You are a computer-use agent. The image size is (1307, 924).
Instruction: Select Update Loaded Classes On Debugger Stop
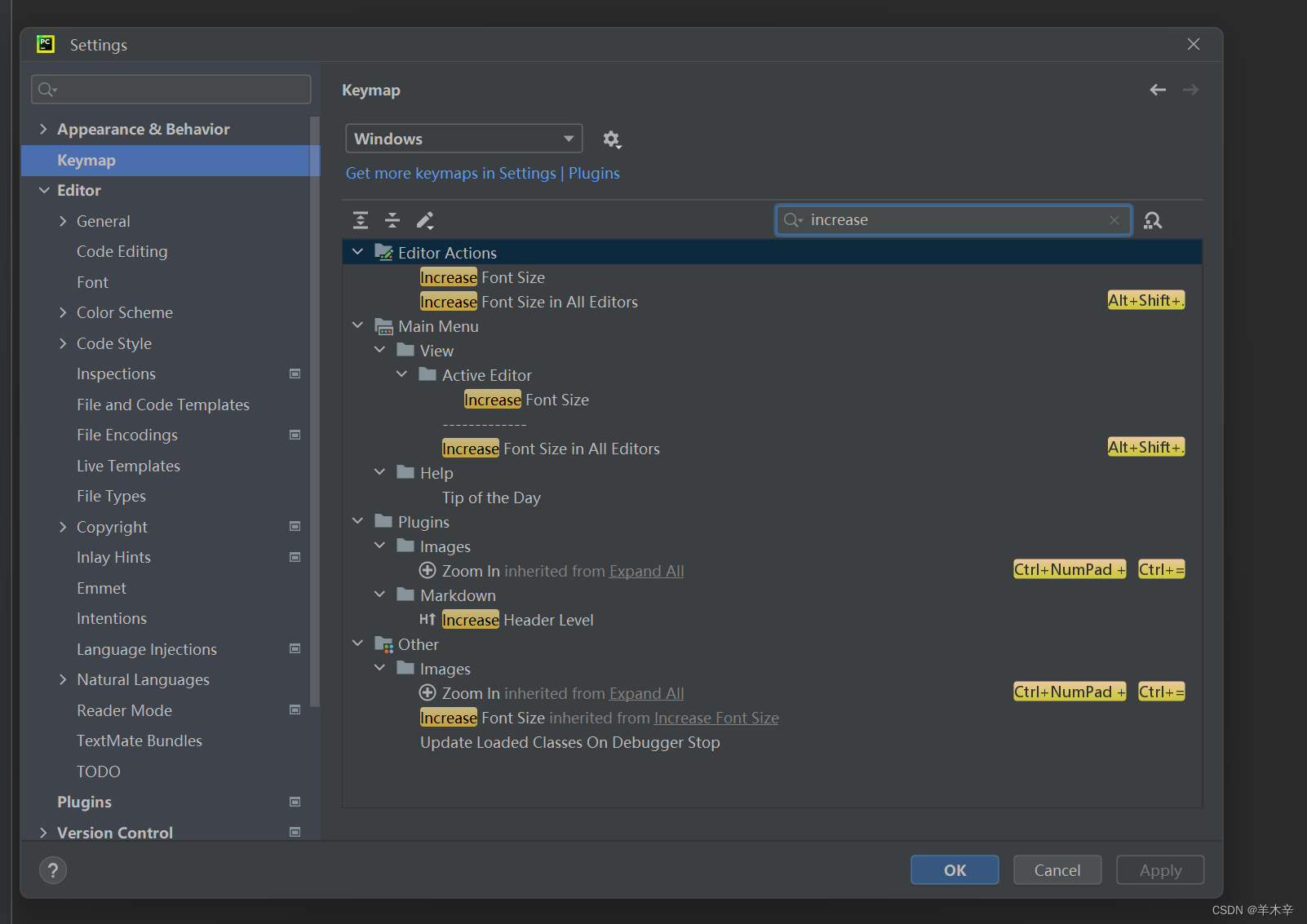coord(569,742)
